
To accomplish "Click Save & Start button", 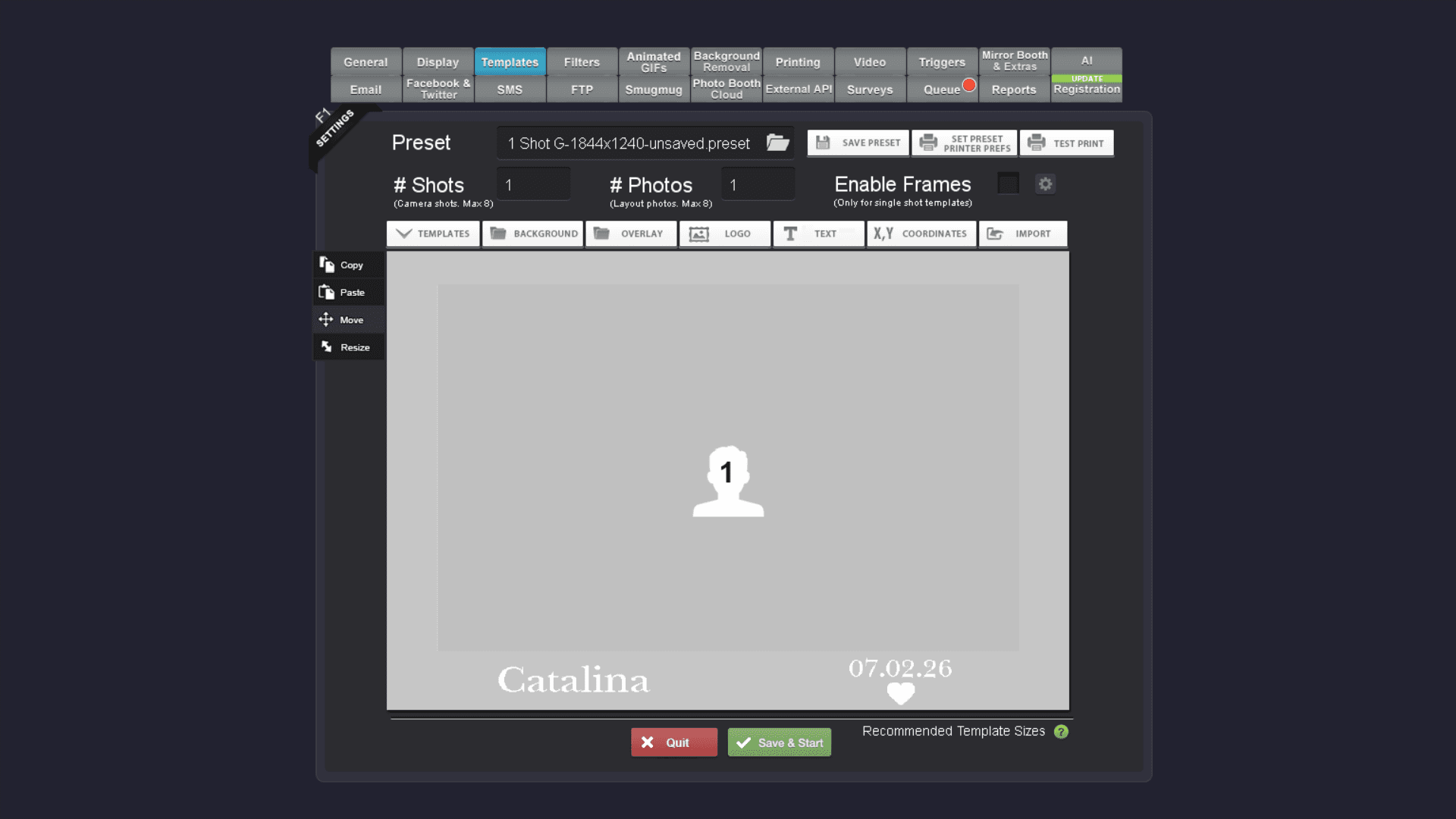I will coord(780,742).
